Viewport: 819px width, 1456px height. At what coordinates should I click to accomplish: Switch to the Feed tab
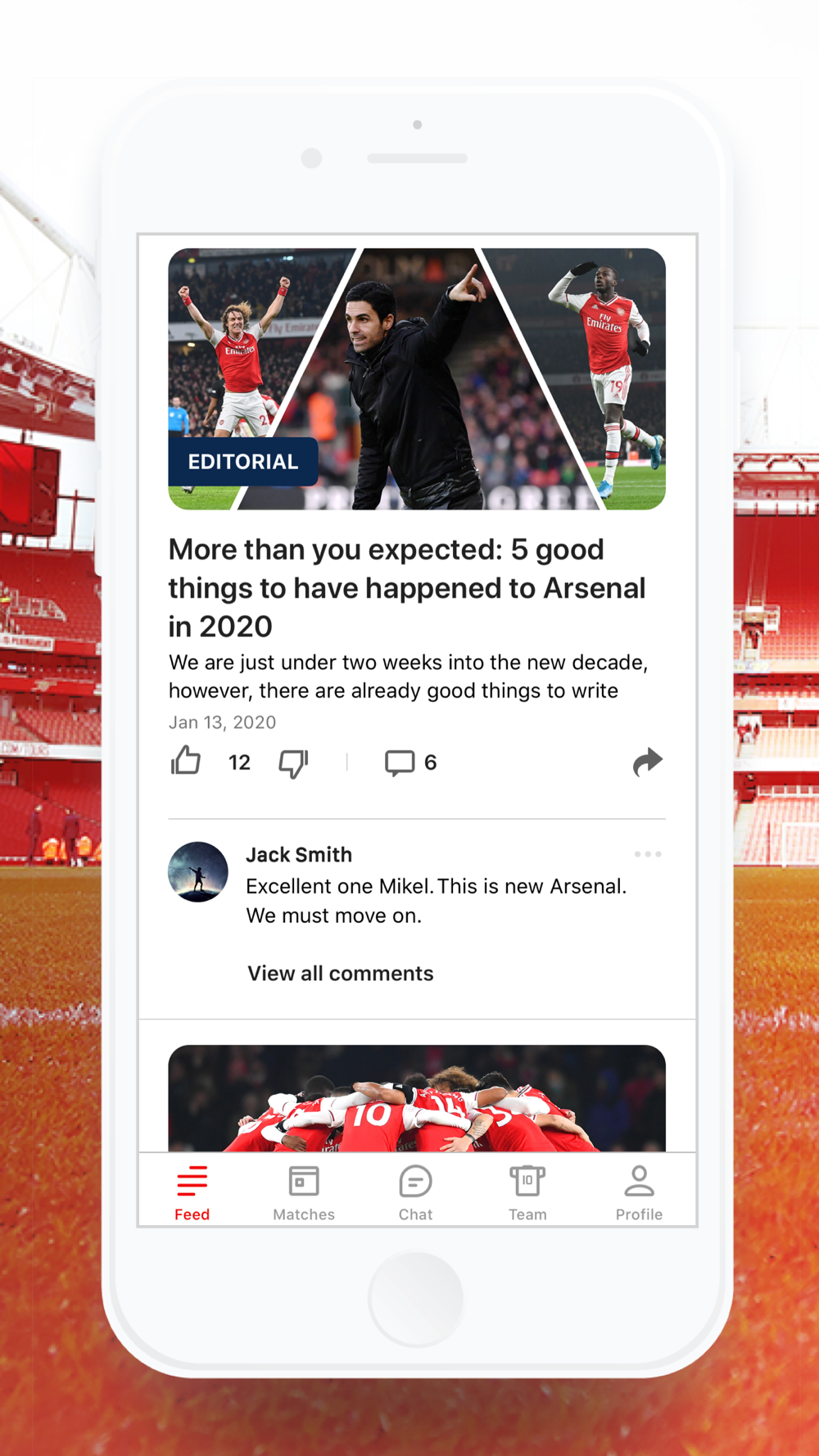point(192,1193)
